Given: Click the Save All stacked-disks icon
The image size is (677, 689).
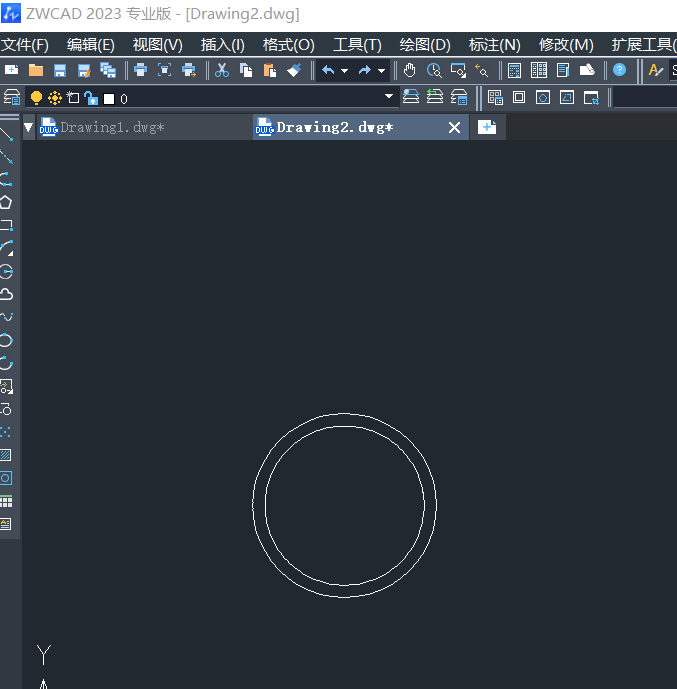Looking at the screenshot, I should point(108,70).
